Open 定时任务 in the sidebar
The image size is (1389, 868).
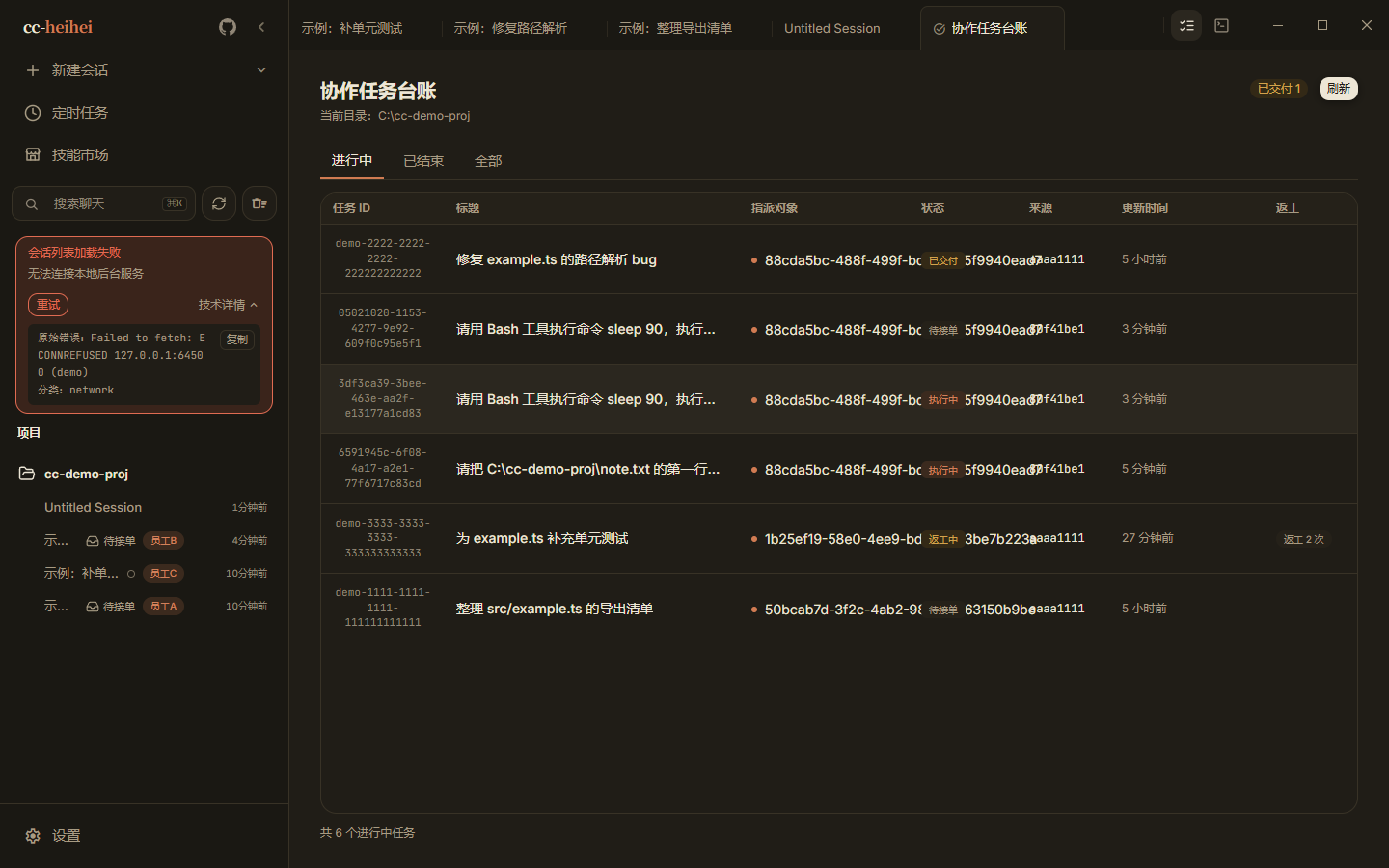click(x=145, y=113)
